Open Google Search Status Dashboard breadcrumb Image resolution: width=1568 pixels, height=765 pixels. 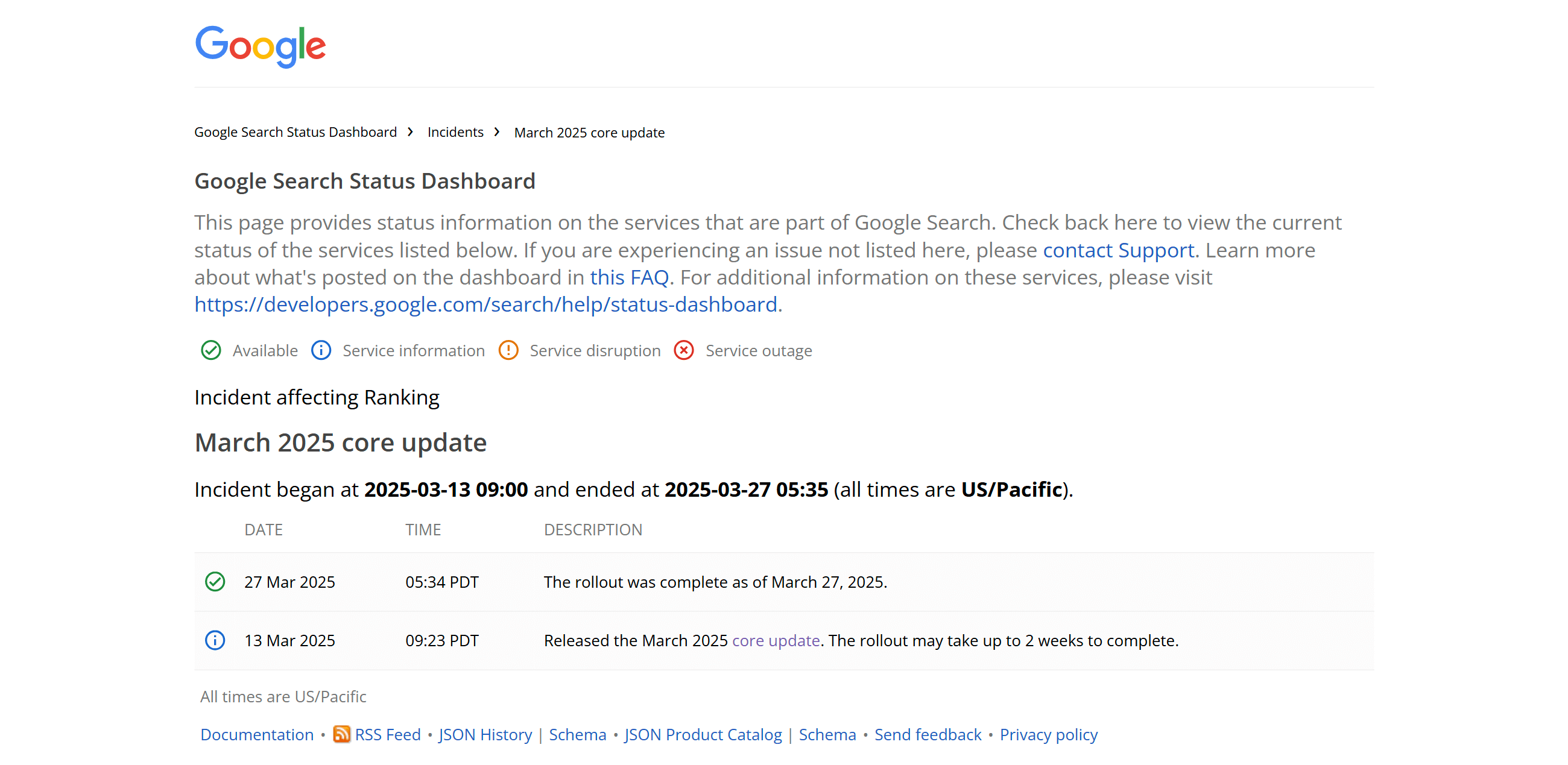tap(296, 132)
